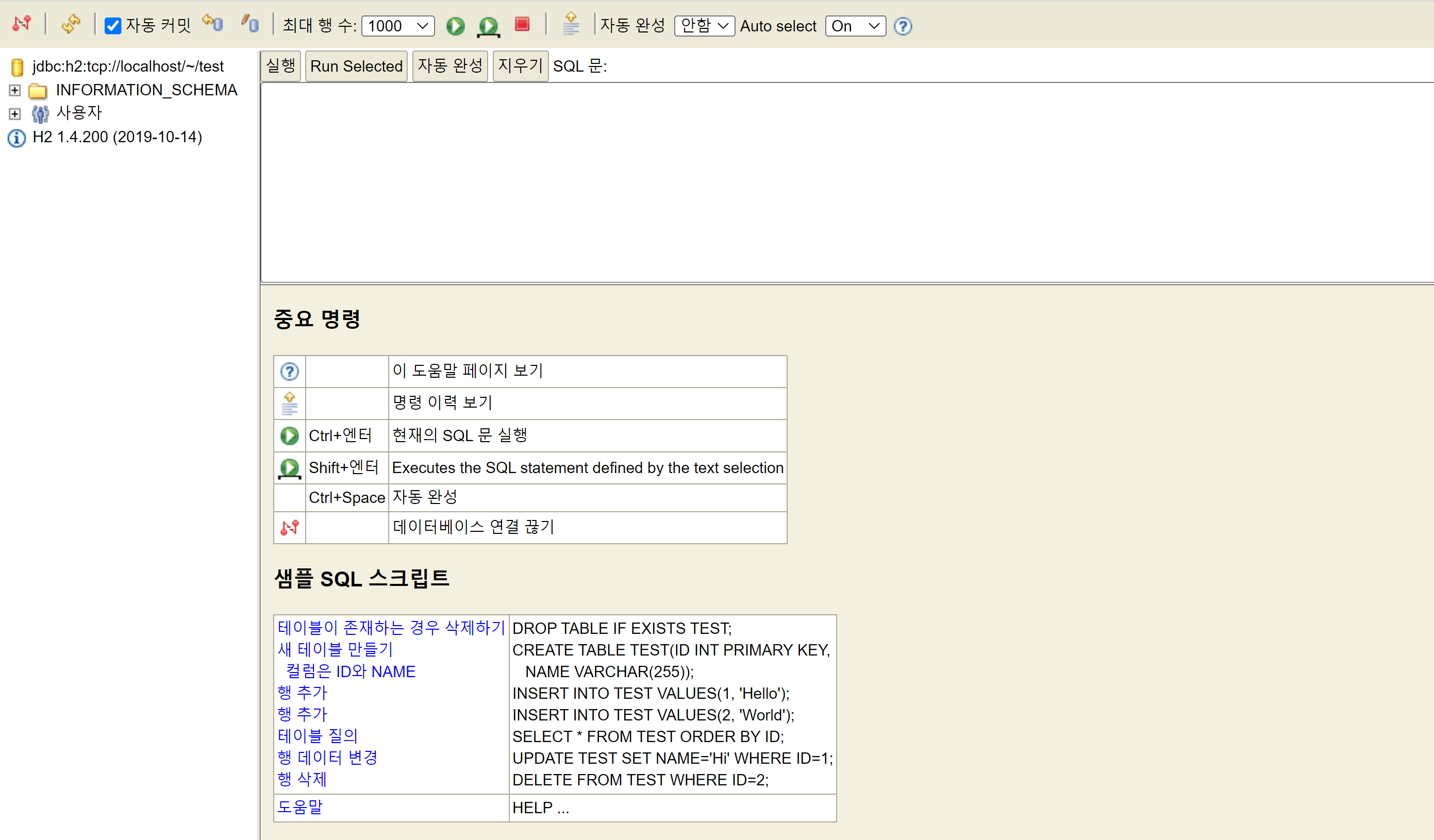The height and width of the screenshot is (840, 1434).
Task: Click the refresh icon in toolbar
Action: tap(71, 24)
